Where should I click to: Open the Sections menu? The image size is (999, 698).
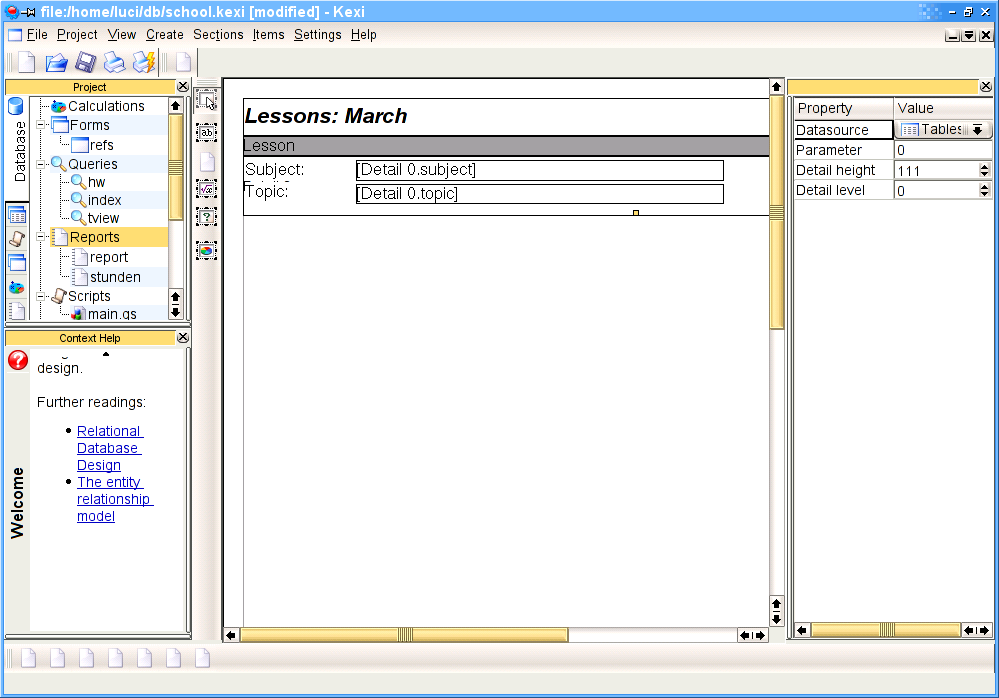pyautogui.click(x=218, y=34)
